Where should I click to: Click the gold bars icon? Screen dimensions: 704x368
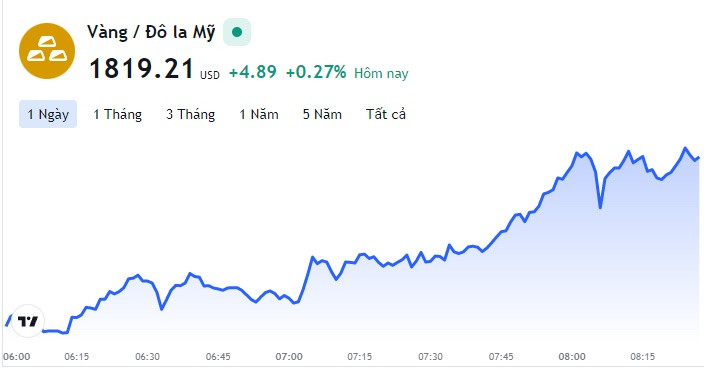click(47, 51)
